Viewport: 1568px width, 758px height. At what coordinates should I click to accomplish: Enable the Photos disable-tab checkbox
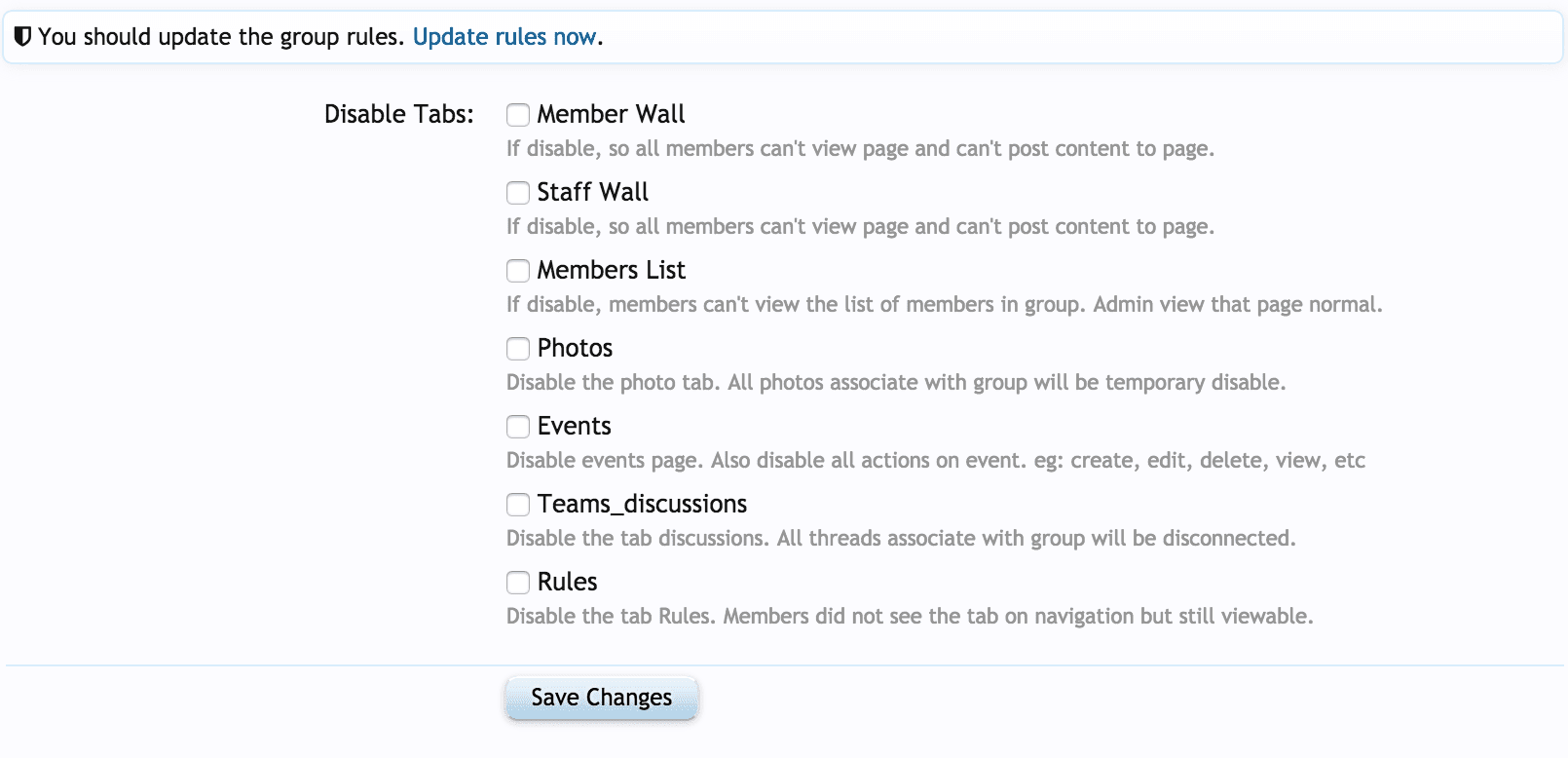point(518,349)
